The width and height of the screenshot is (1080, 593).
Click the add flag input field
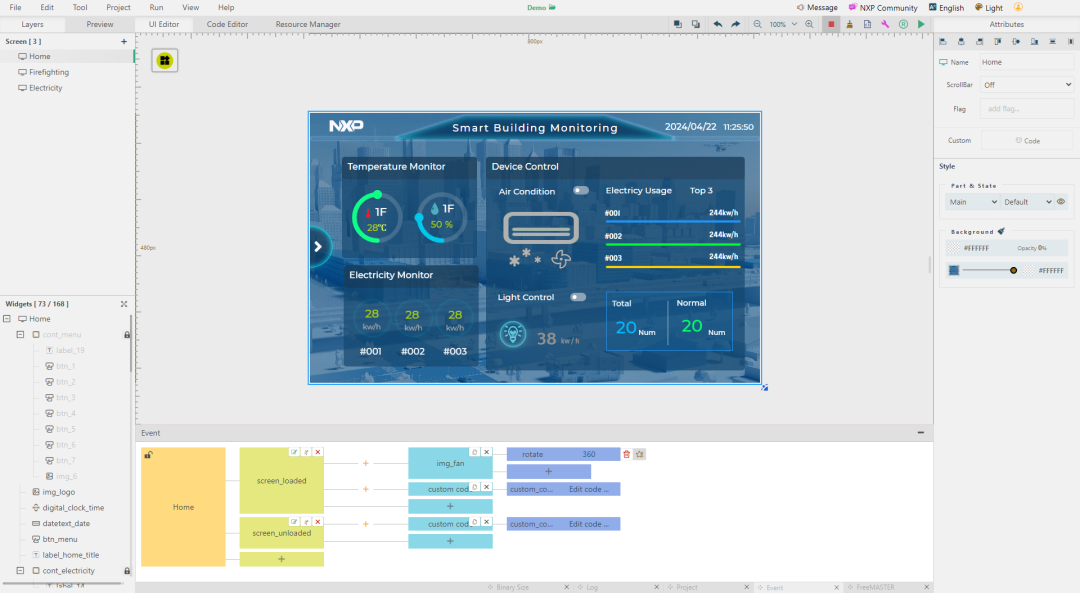(1027, 109)
